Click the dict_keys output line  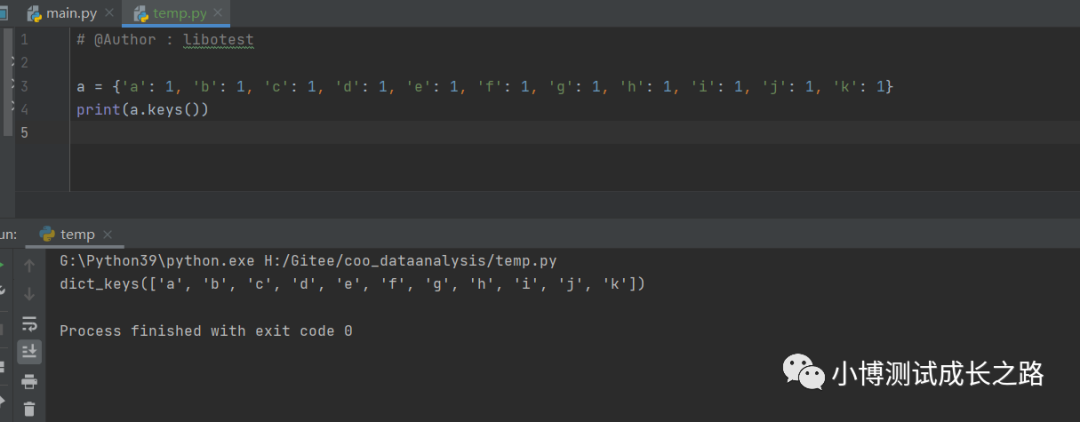(x=352, y=284)
